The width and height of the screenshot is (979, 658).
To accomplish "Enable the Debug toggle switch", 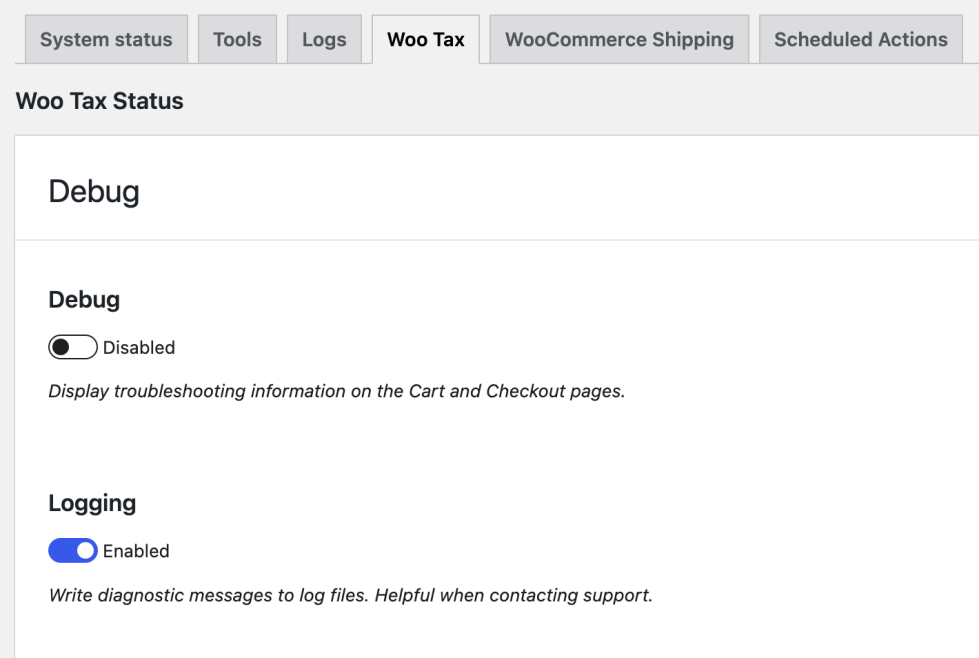I will pyautogui.click(x=73, y=348).
